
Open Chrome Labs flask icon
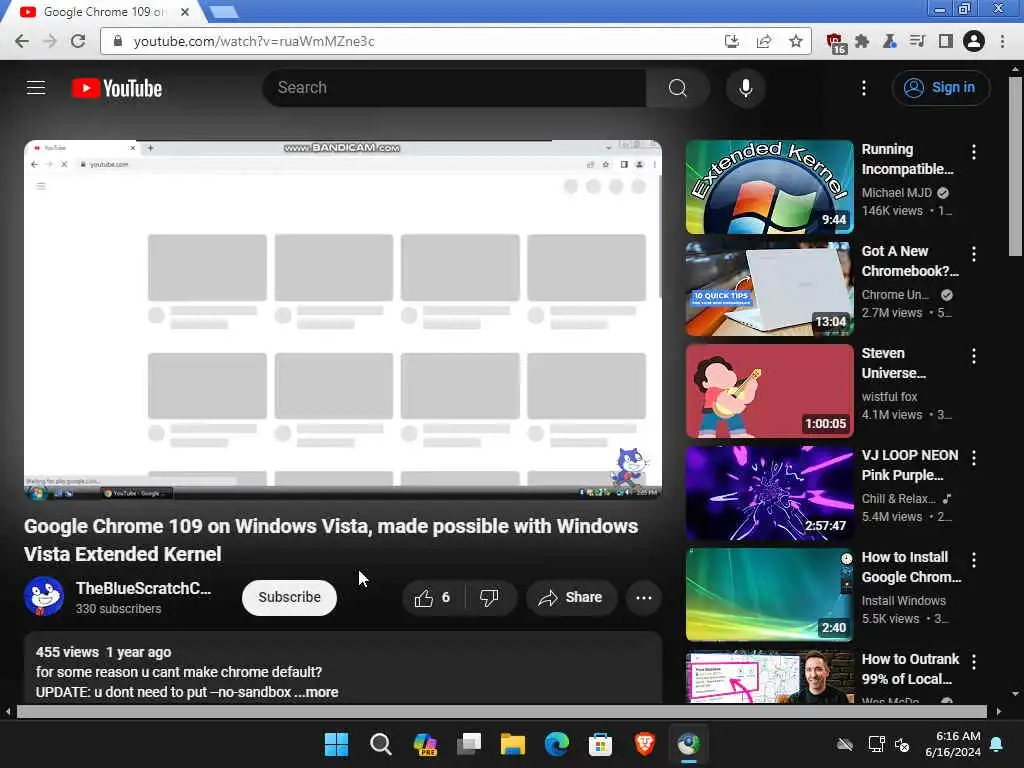point(889,41)
